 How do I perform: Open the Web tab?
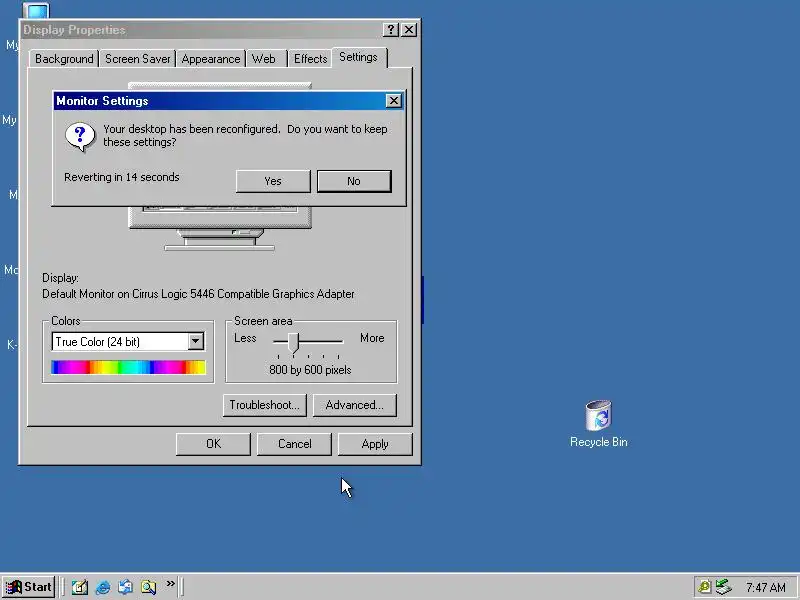(264, 59)
